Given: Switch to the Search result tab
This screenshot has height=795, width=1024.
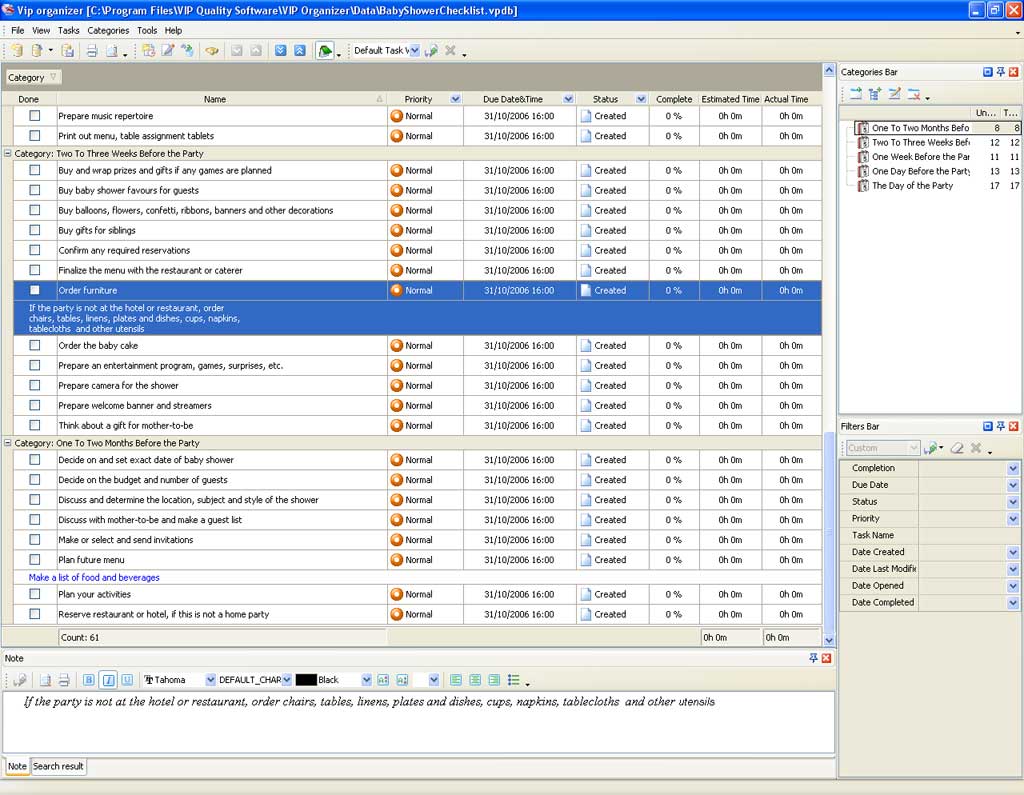Looking at the screenshot, I should [58, 767].
